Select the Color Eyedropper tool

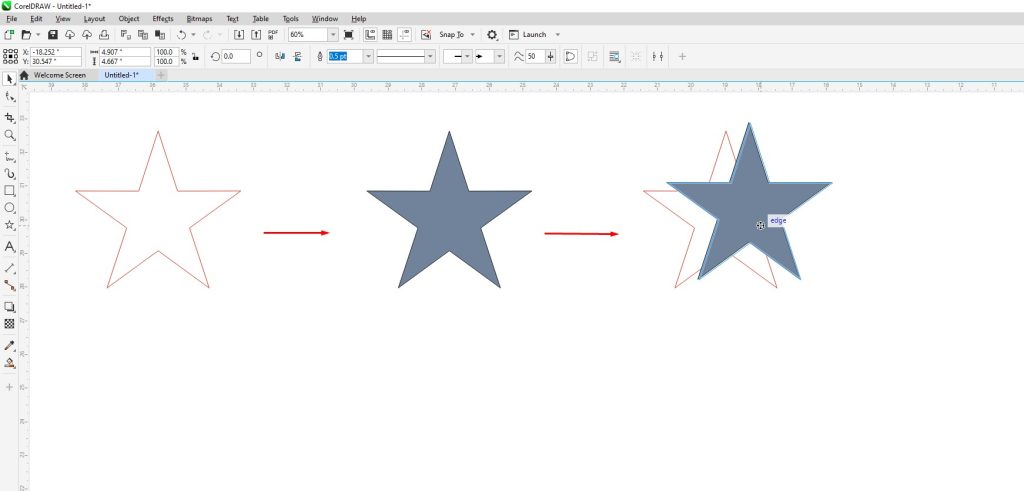pos(10,345)
